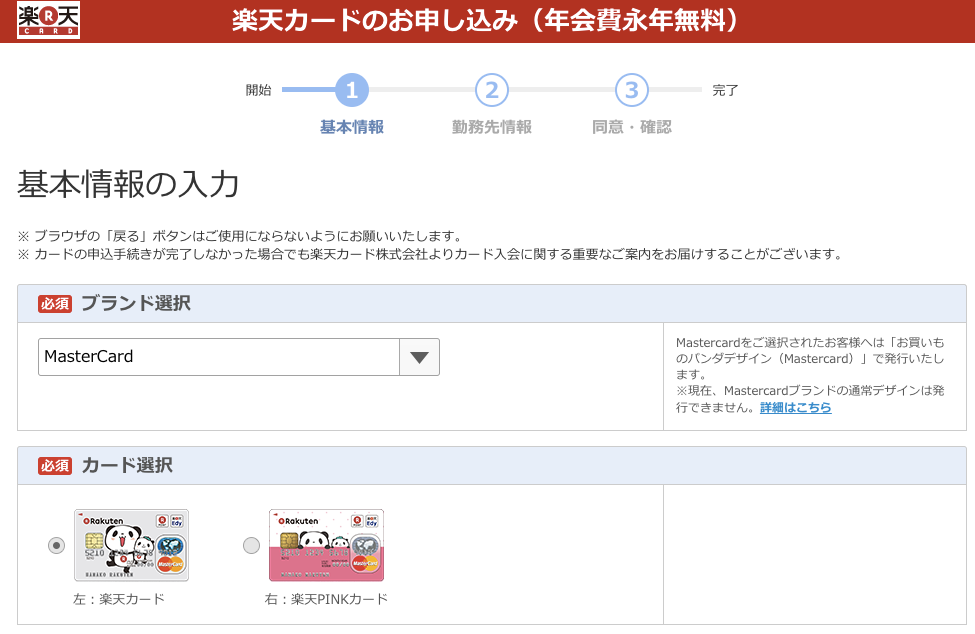Click the Rakuten Card logo
975x634 pixels.
pyautogui.click(x=49, y=21)
